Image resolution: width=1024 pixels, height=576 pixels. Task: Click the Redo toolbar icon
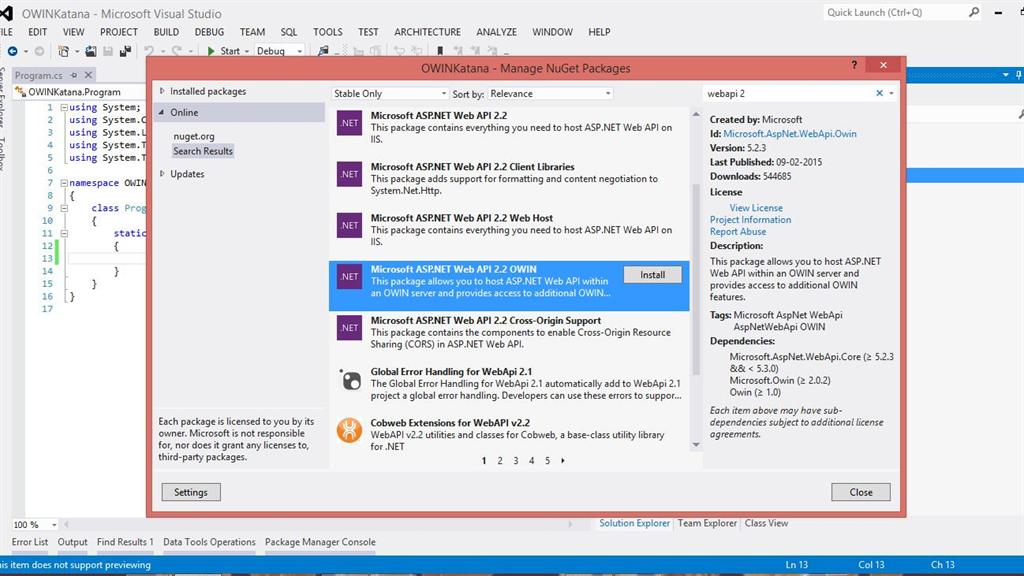click(177, 51)
